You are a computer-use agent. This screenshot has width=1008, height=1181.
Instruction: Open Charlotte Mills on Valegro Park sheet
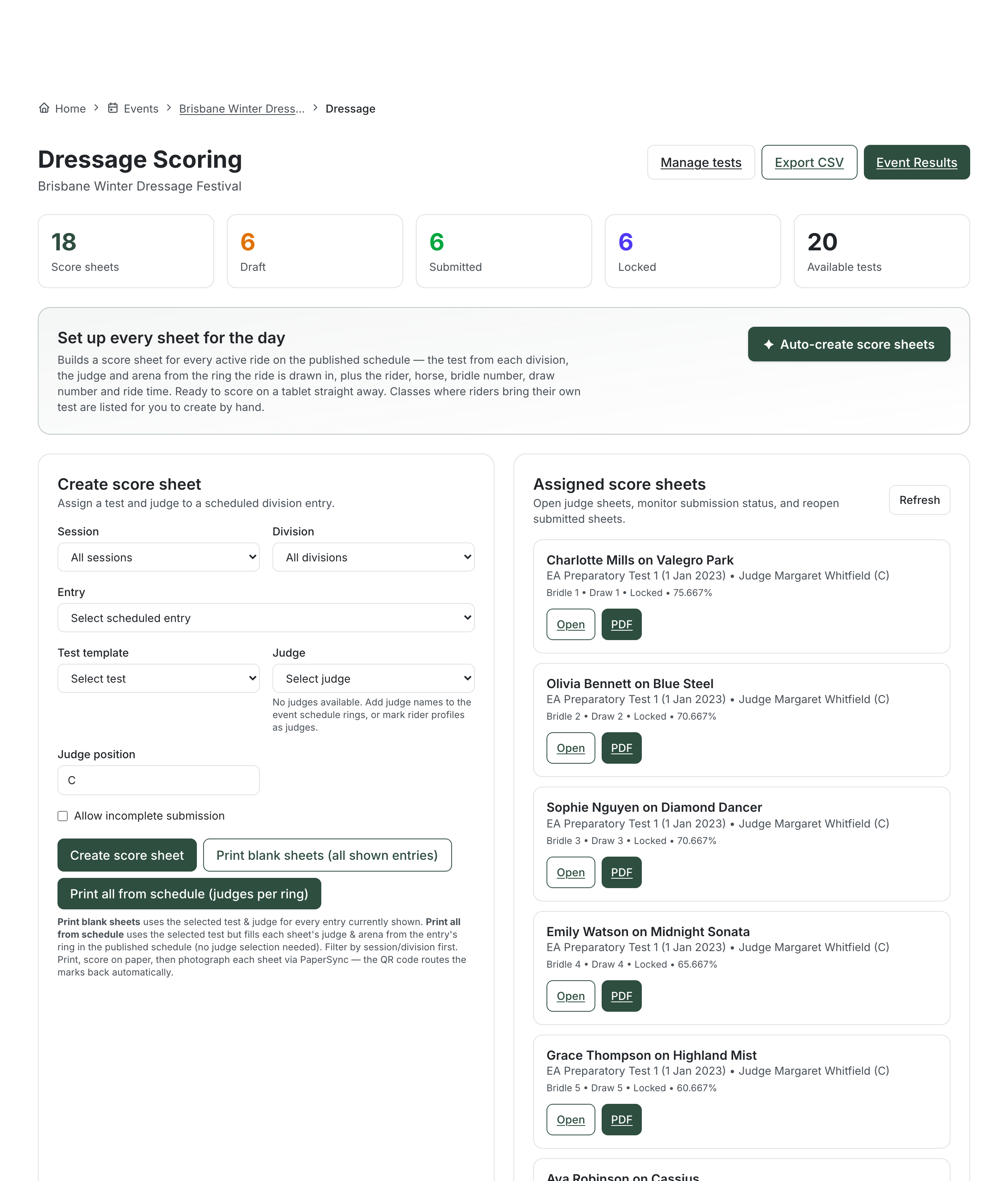click(x=571, y=624)
